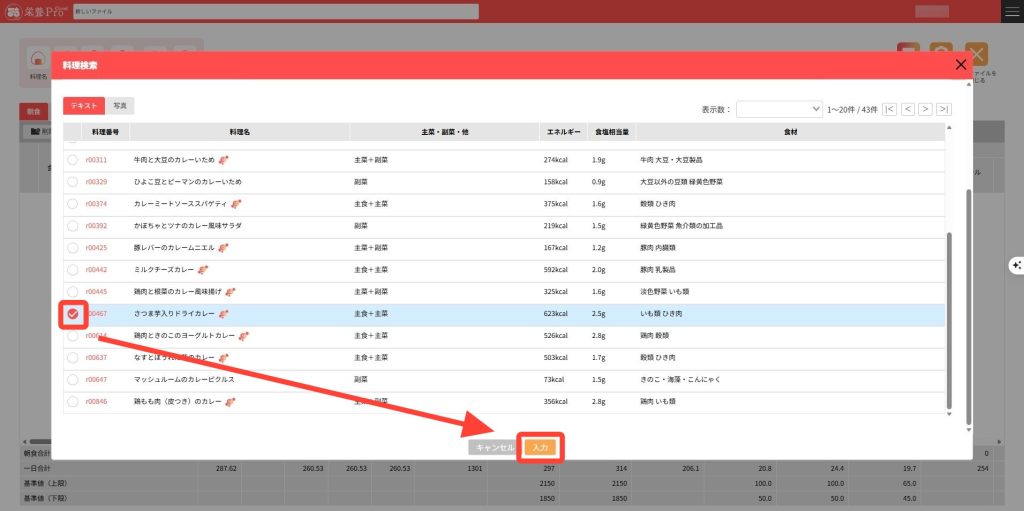The image size is (1024, 511).
Task: Close the 料理検索 dialog with the X
Action: [x=961, y=65]
